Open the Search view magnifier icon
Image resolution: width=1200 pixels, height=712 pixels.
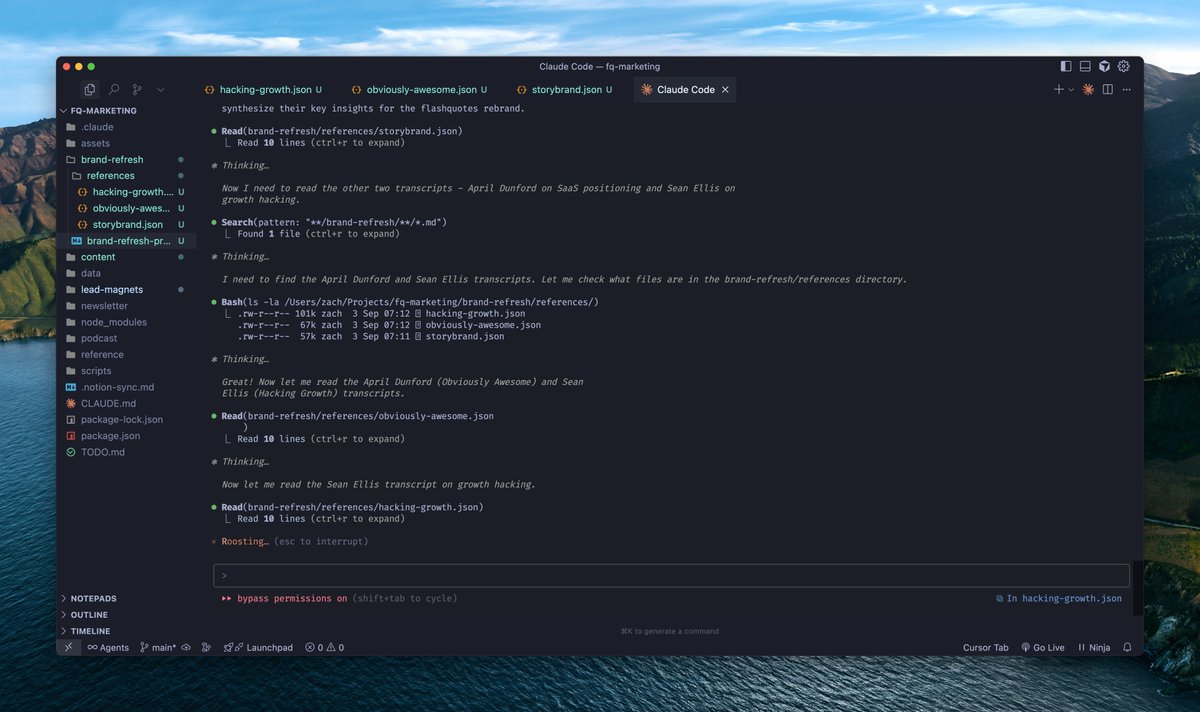[x=114, y=89]
